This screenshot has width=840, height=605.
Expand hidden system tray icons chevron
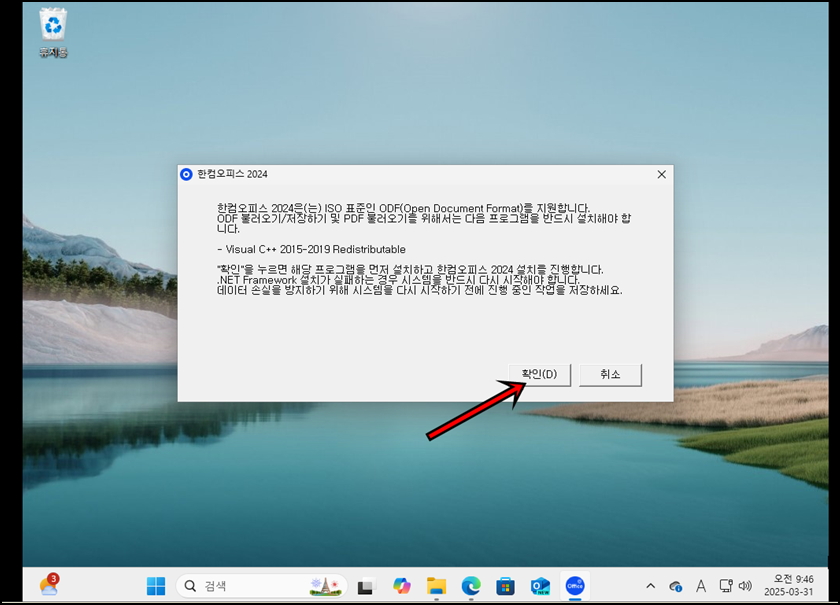click(650, 586)
